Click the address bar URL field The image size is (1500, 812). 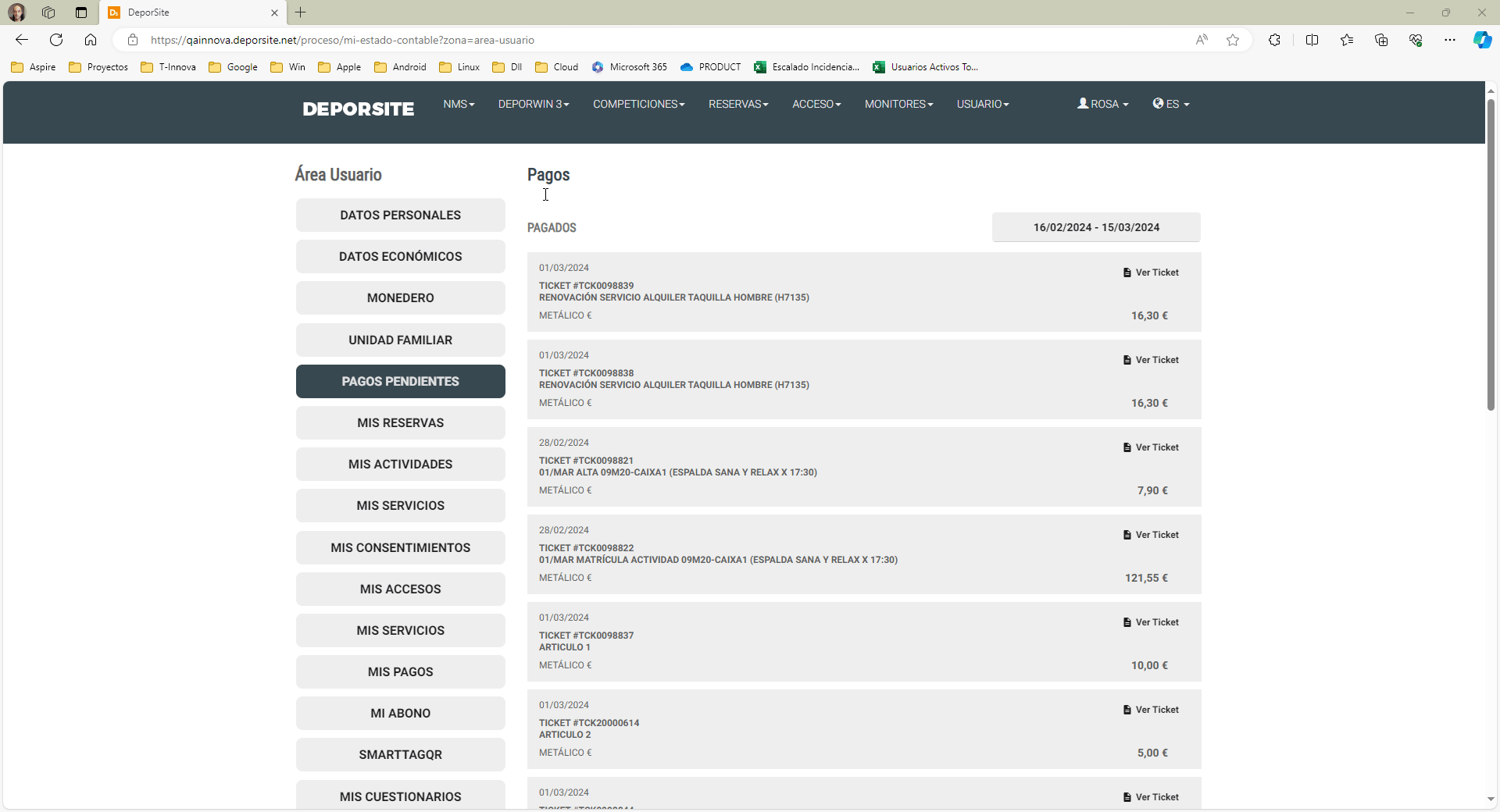pos(664,40)
